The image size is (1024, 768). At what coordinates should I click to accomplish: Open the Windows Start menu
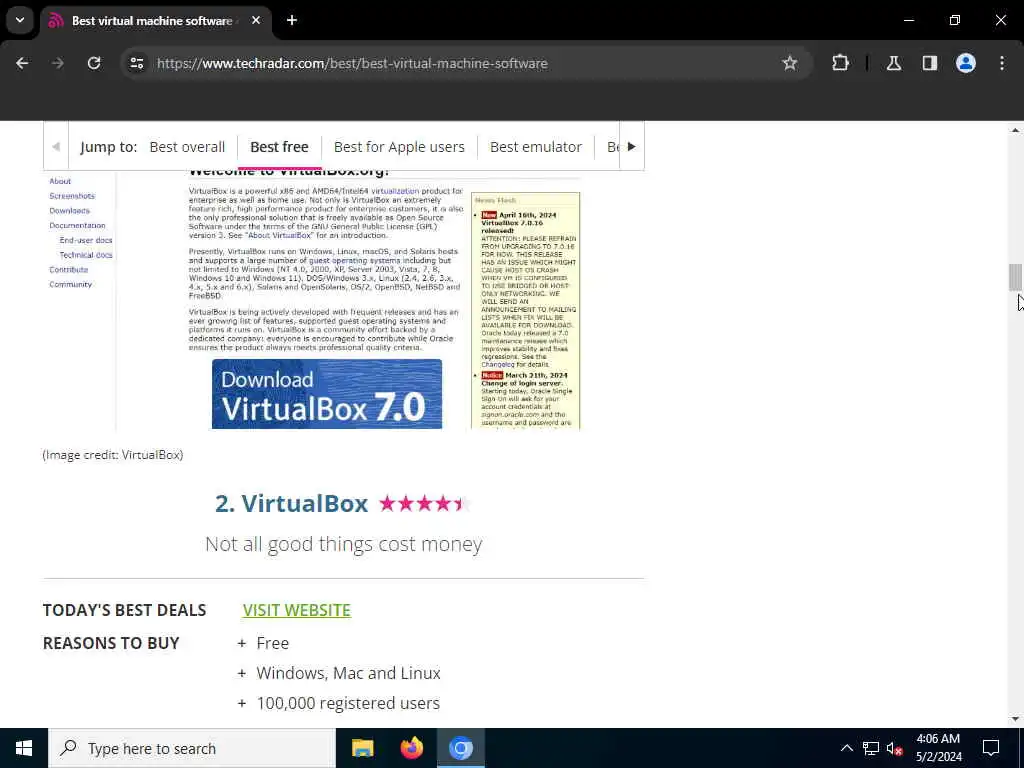click(x=24, y=748)
